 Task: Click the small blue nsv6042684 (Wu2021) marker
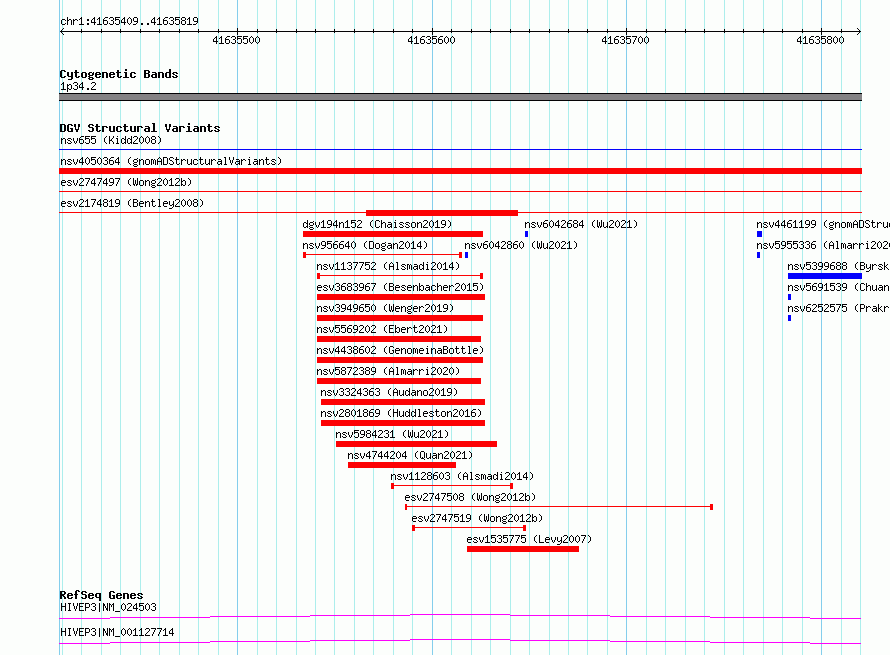pos(527,234)
